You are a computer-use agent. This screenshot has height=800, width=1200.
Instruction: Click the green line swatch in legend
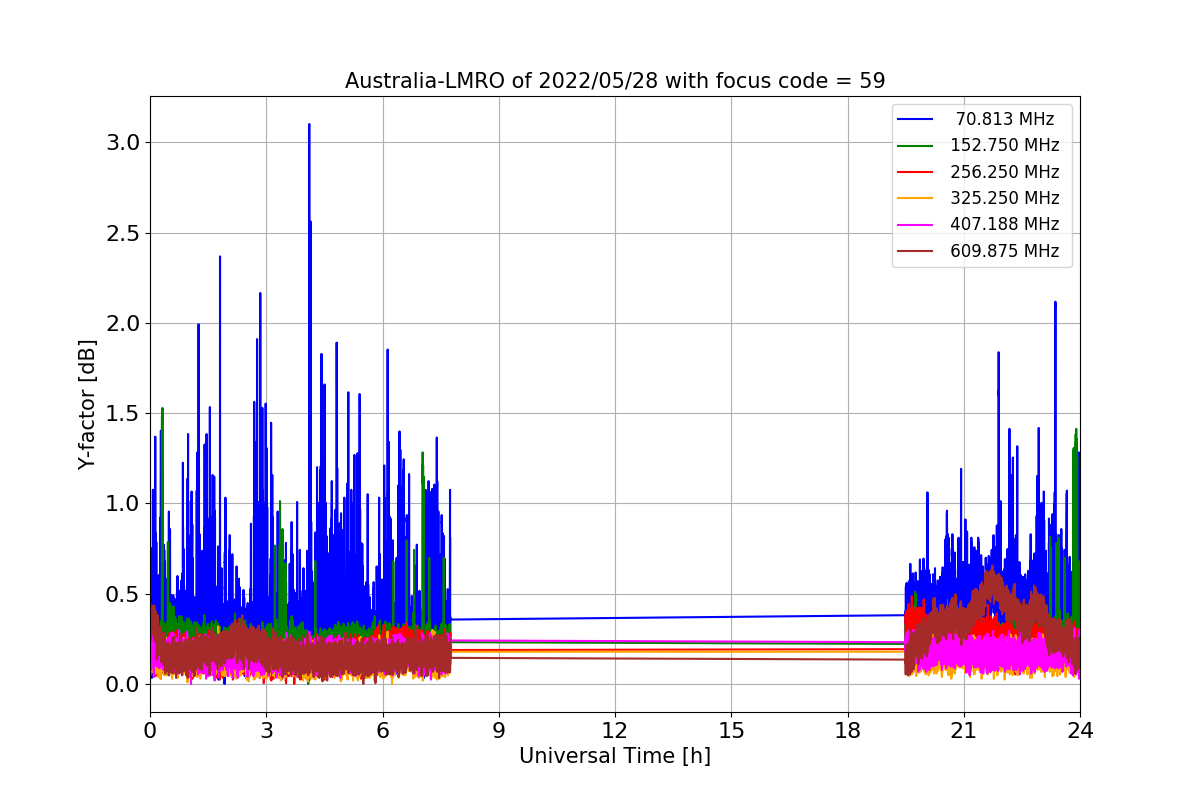tap(916, 146)
